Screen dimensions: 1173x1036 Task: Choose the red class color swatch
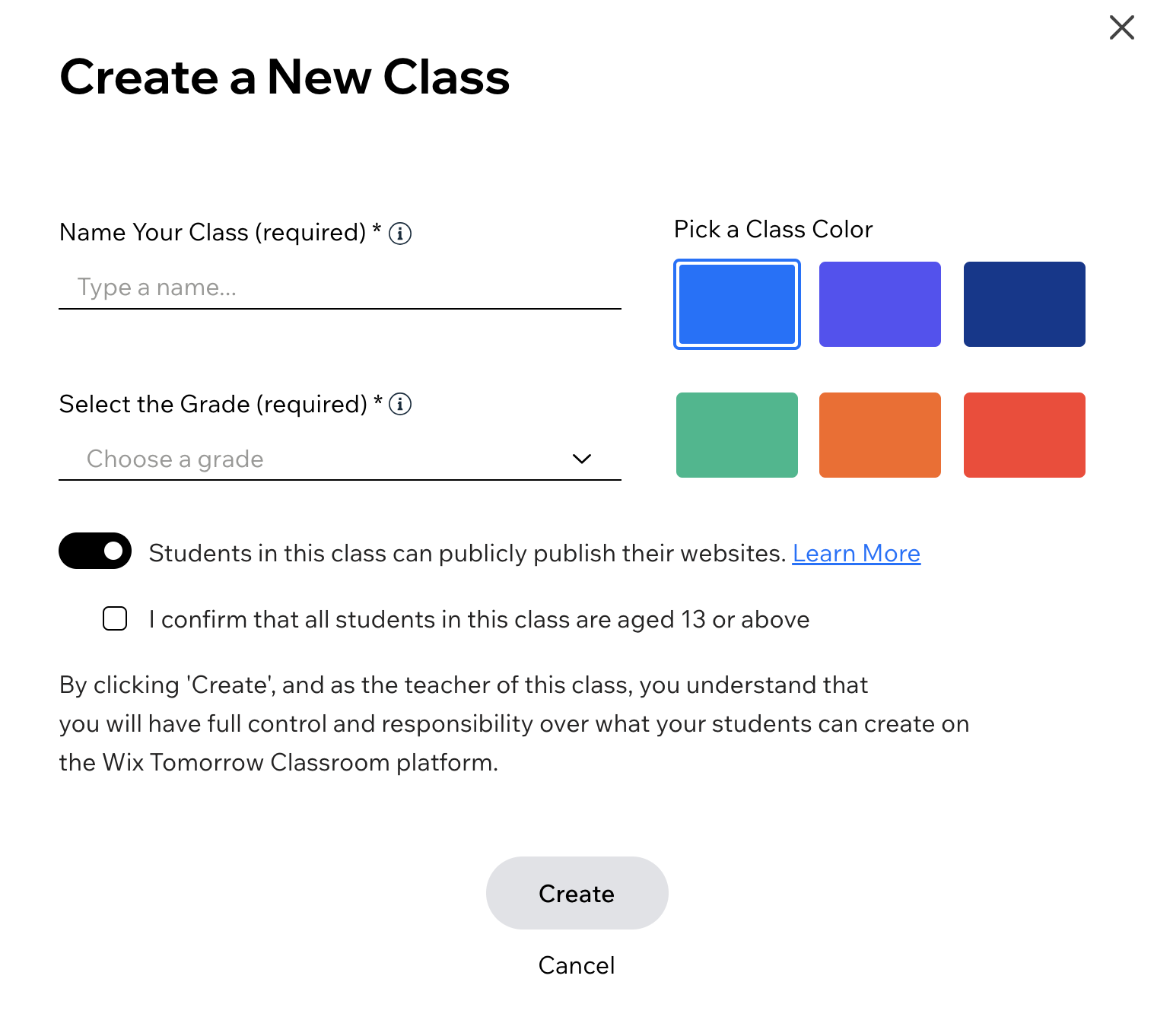click(1025, 435)
